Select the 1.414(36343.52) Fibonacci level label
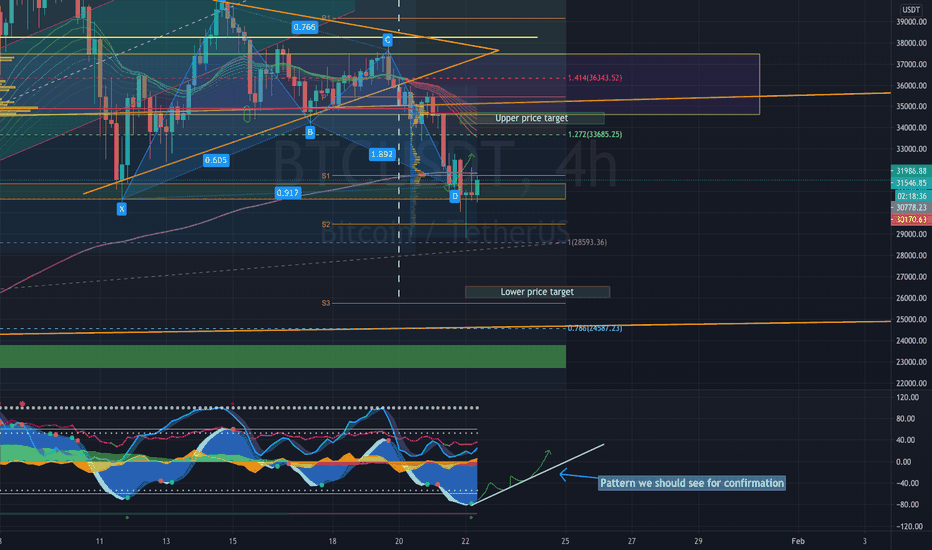Screen dimensions: 932x550 [594, 78]
